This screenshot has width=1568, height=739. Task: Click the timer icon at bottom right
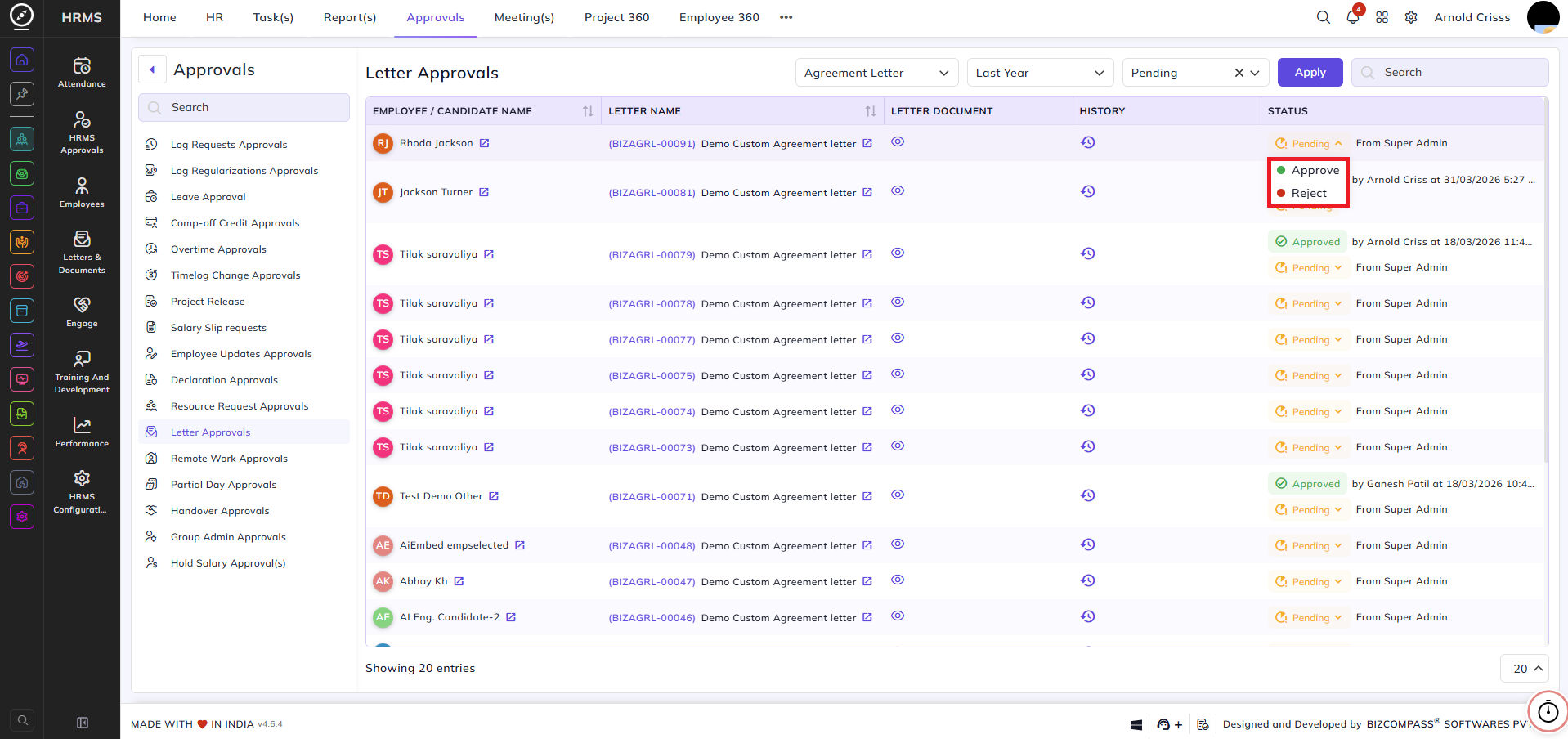click(x=1548, y=711)
